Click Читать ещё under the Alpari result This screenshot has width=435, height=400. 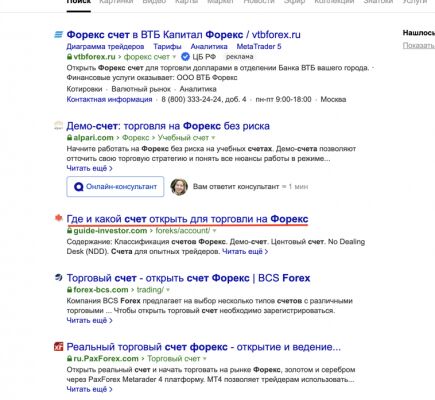[x=89, y=168]
